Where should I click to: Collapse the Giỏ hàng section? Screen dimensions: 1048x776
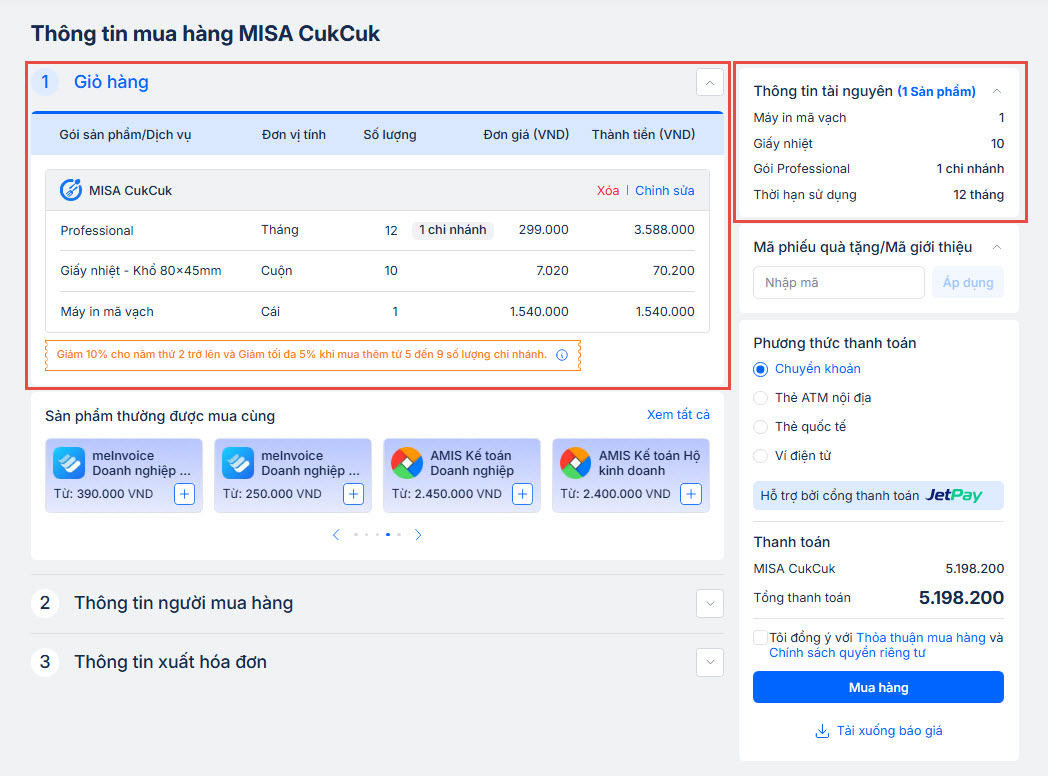[709, 82]
